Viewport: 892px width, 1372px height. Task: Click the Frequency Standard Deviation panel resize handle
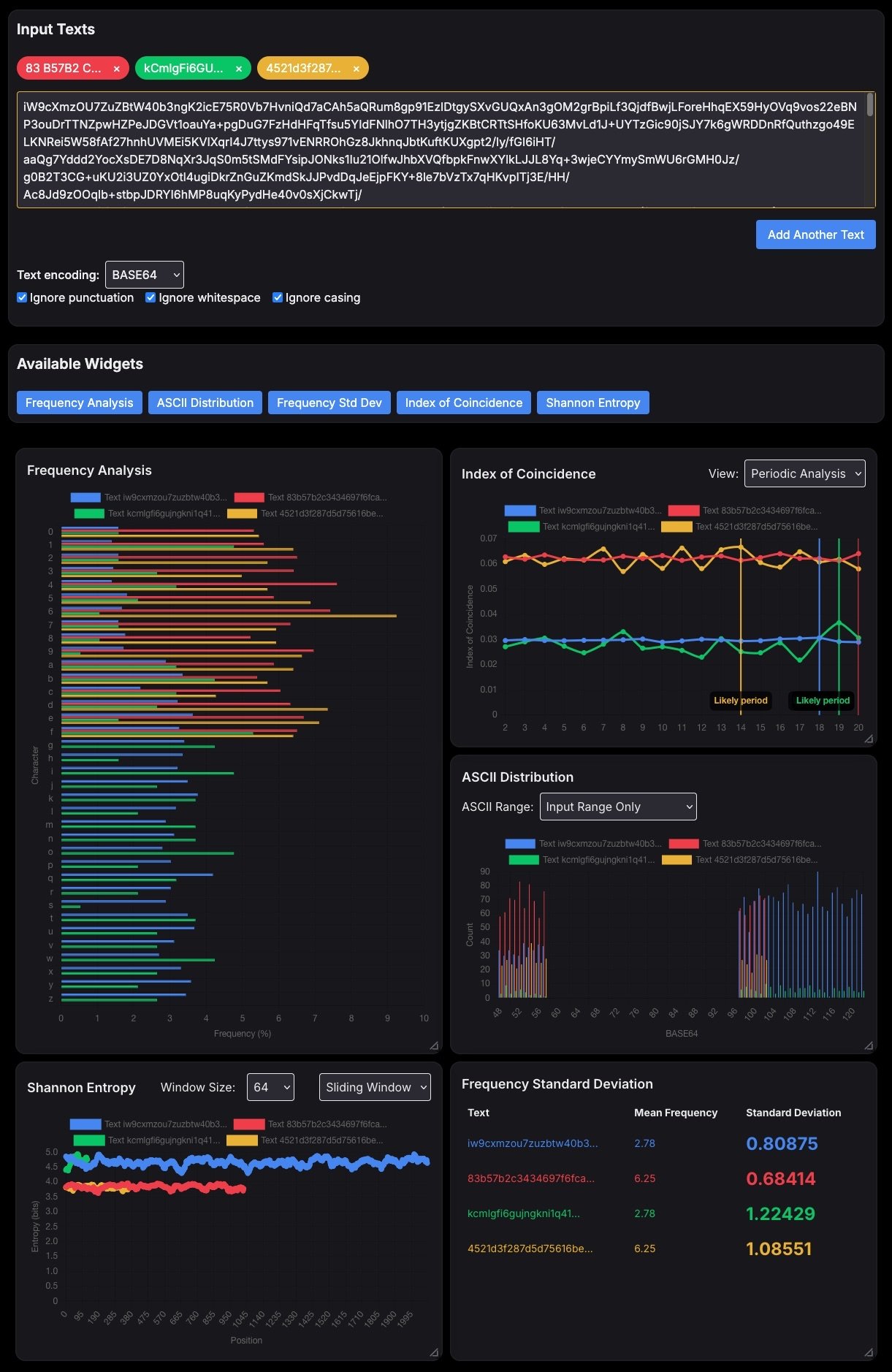(869, 1352)
